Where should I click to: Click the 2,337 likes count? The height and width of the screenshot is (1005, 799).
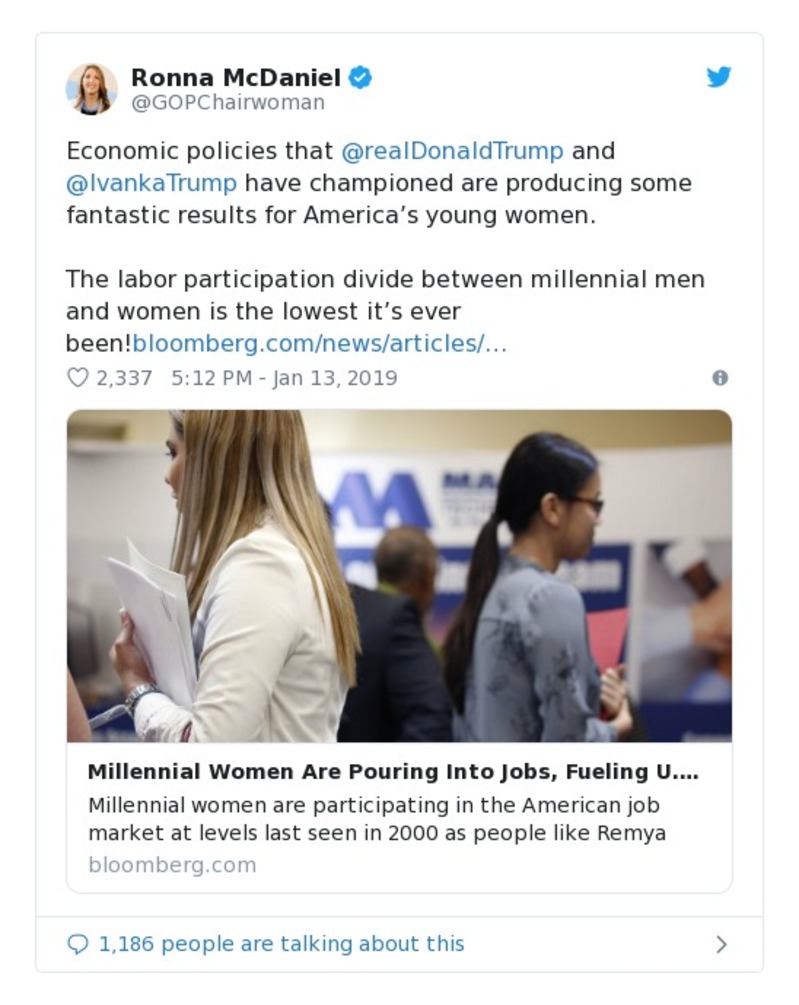pyautogui.click(x=124, y=378)
